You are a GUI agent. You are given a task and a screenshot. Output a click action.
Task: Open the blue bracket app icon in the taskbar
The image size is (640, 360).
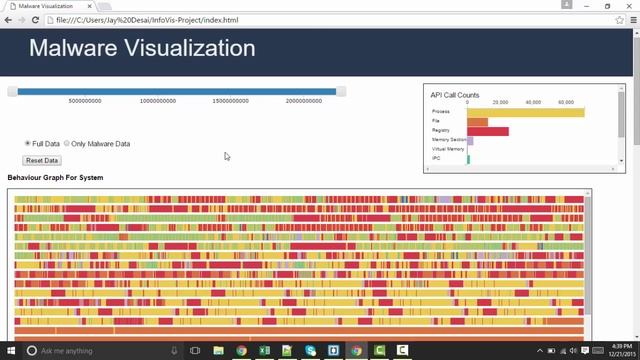[x=333, y=351]
